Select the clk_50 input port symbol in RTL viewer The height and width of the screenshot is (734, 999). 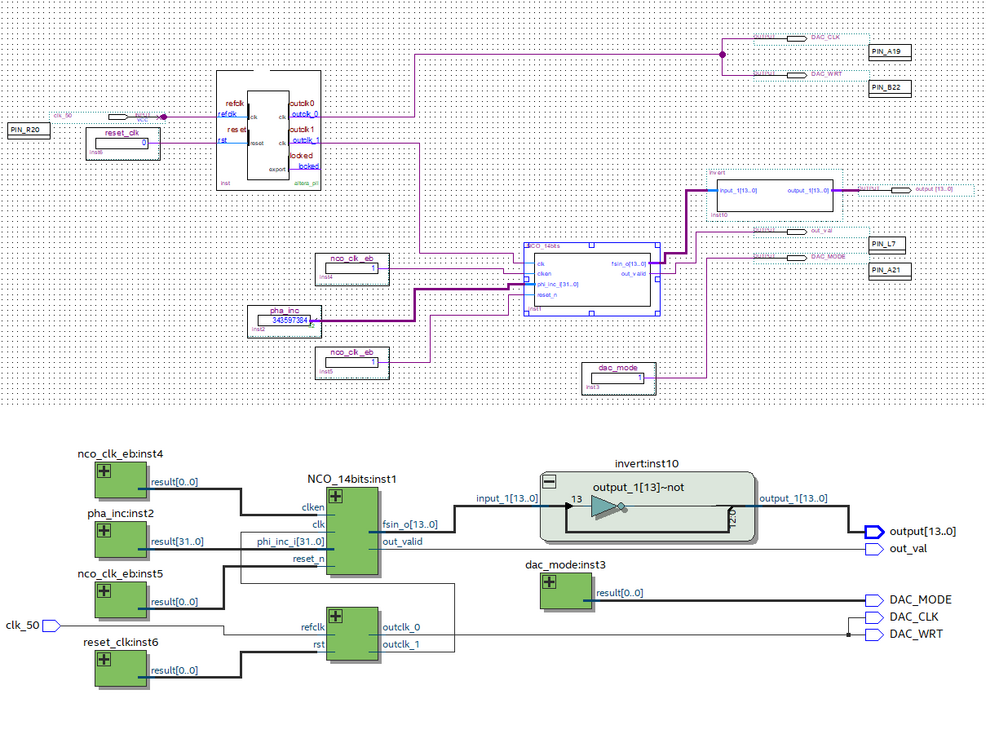point(52,626)
